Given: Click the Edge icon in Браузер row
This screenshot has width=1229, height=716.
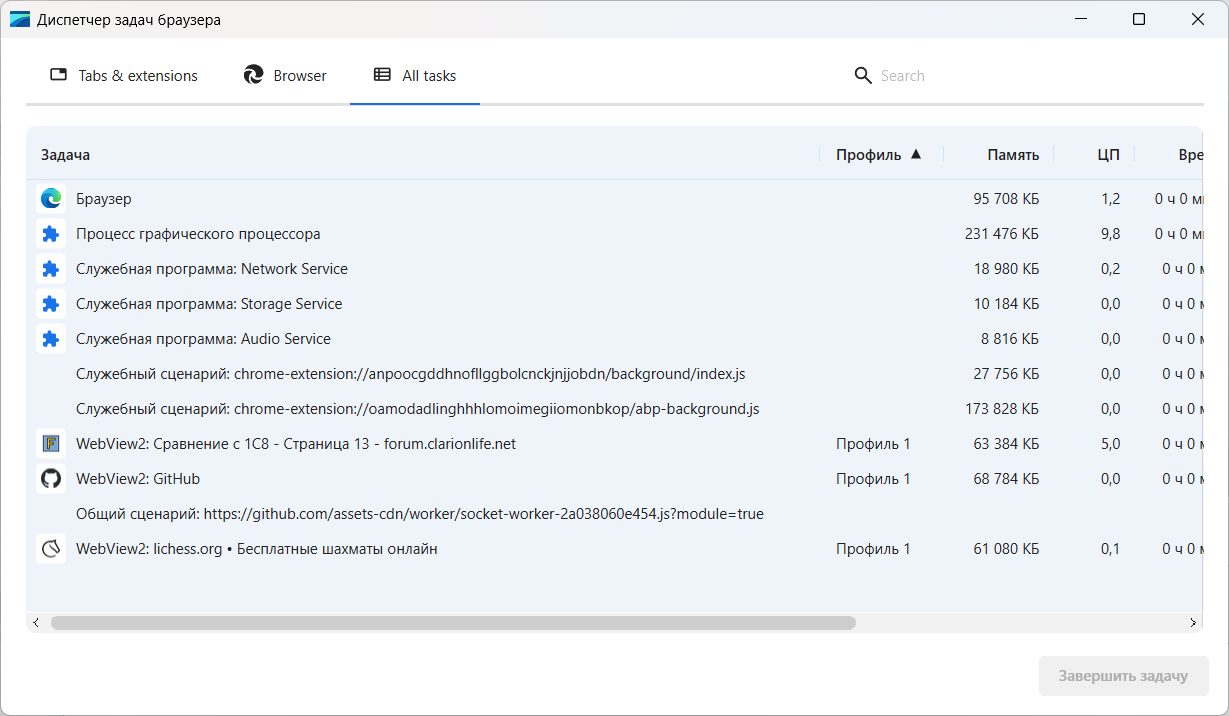Looking at the screenshot, I should 51,199.
